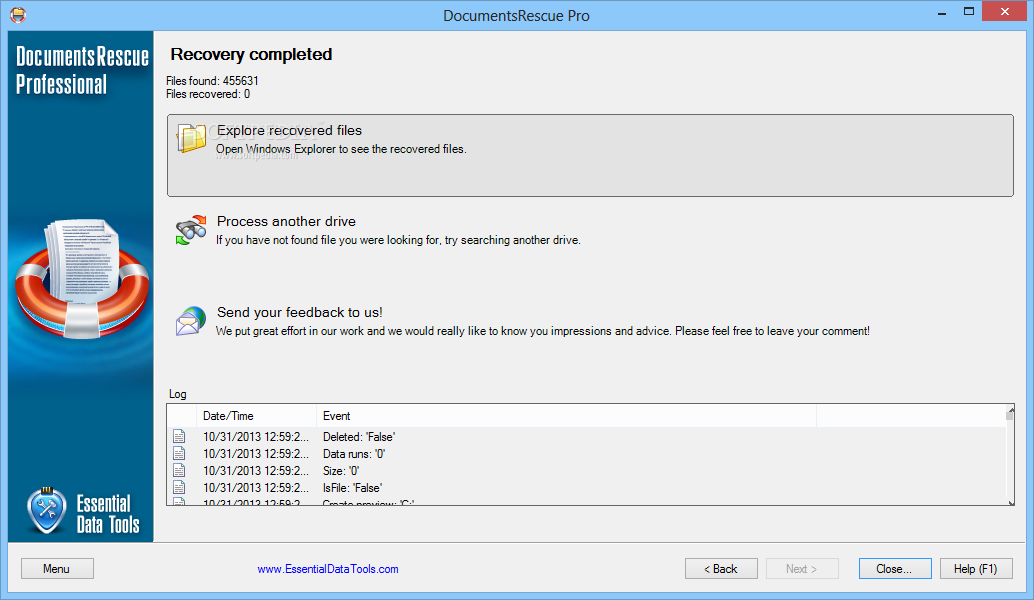Click the Files found: 455631 text
This screenshot has height=600, width=1034.
click(x=212, y=81)
